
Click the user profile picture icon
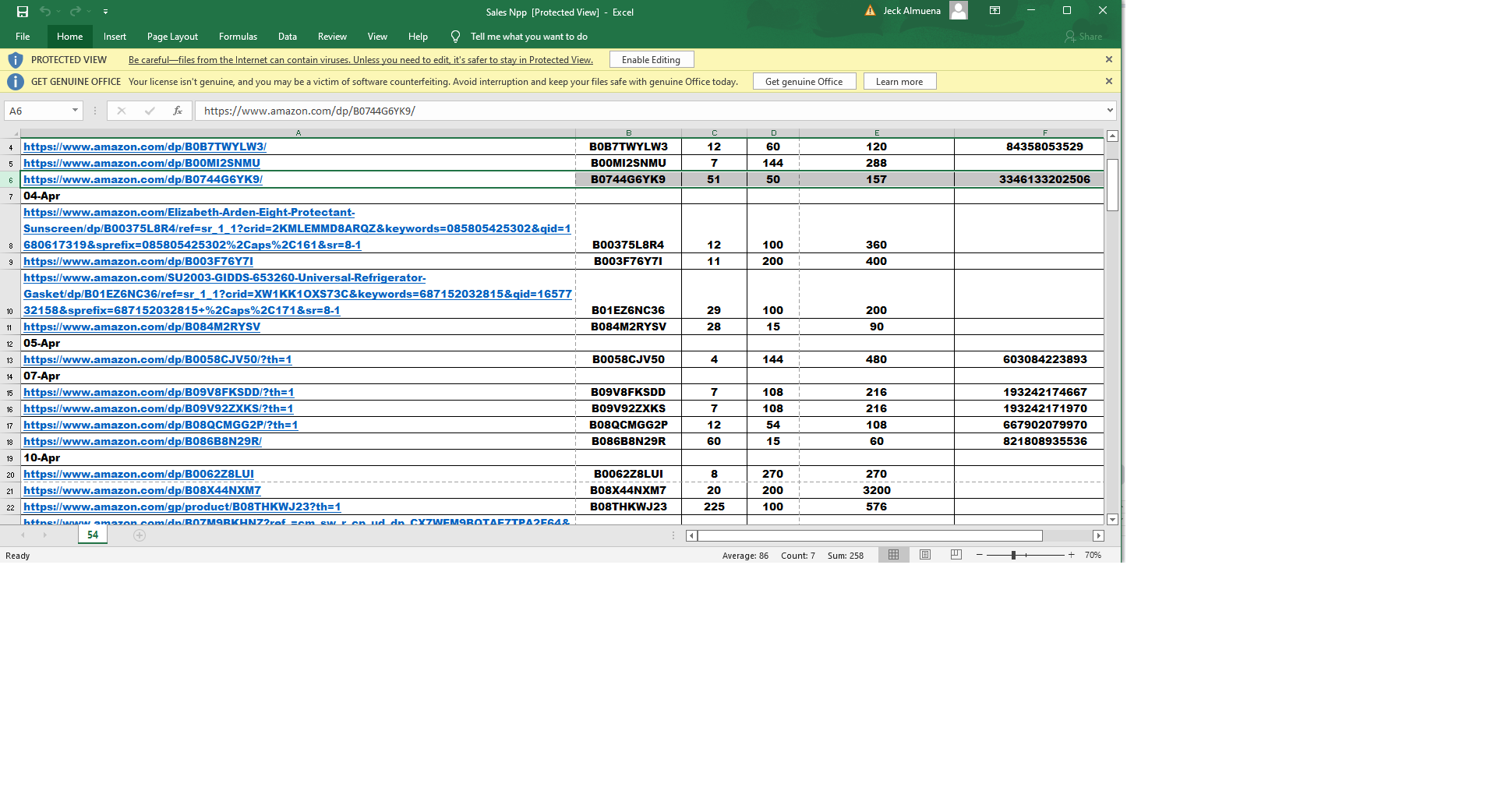pos(959,11)
